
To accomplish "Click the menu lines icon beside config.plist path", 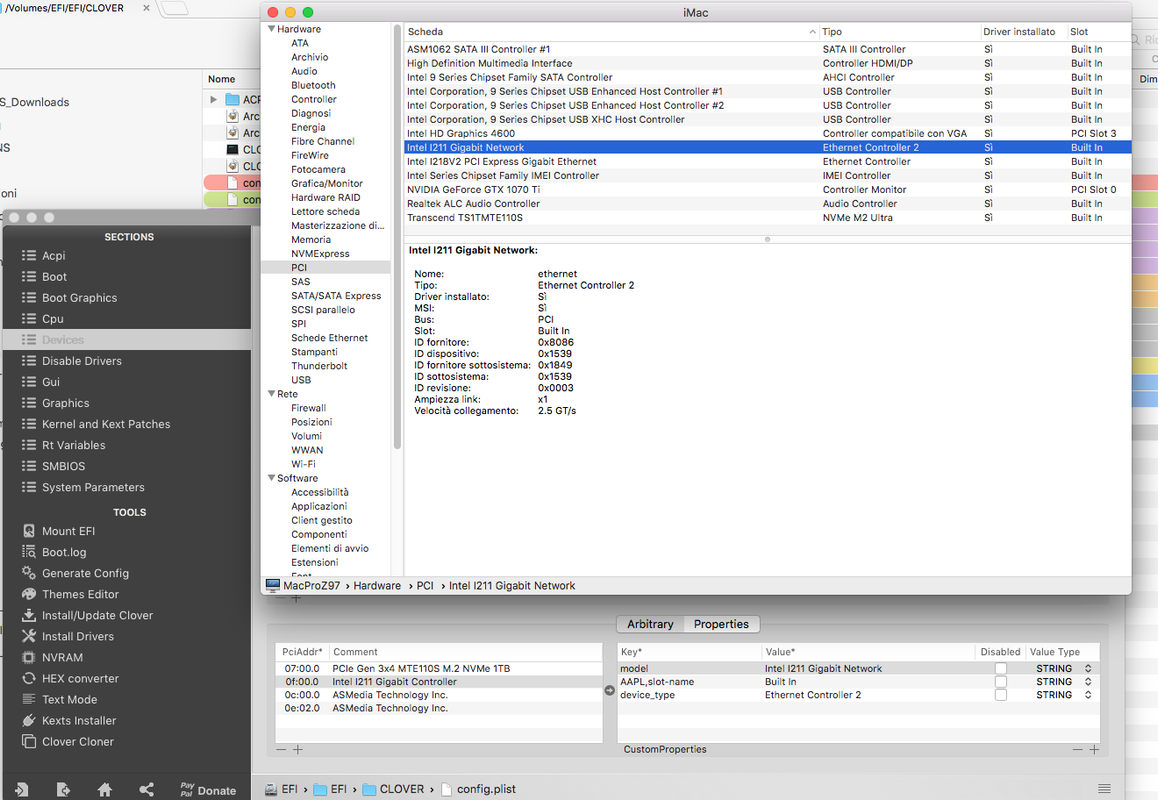I will (x=1104, y=789).
